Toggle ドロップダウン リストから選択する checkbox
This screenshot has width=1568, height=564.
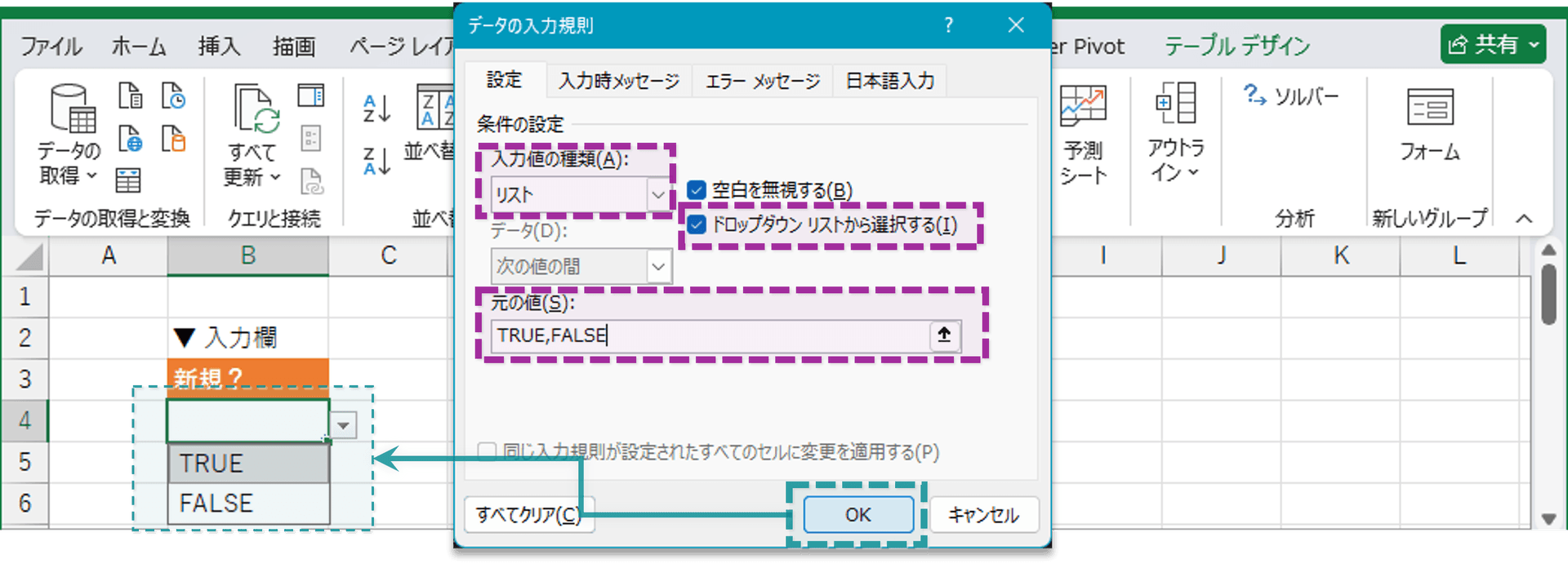click(697, 224)
